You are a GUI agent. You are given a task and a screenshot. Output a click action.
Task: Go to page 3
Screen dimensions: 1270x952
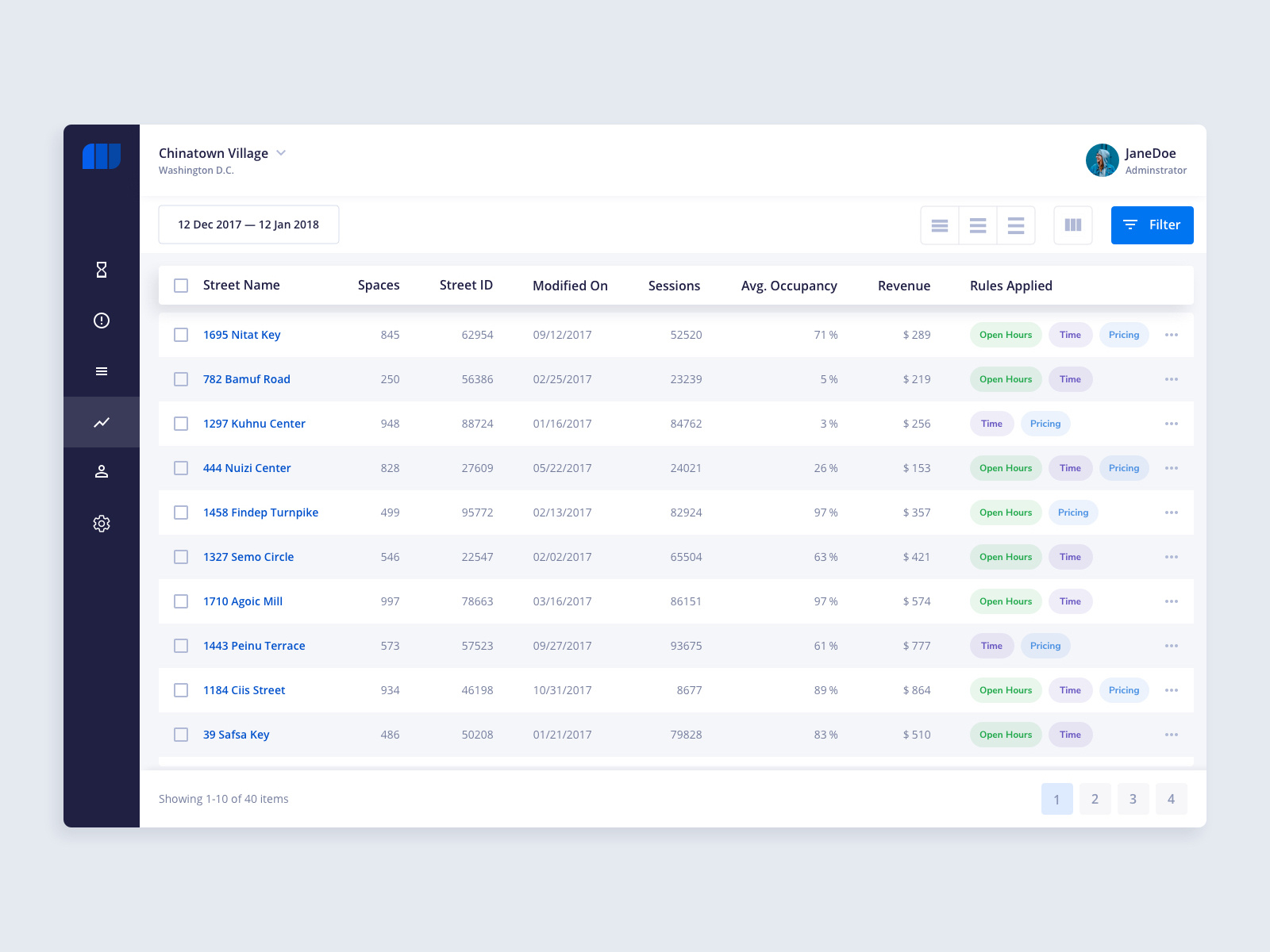click(x=1133, y=799)
